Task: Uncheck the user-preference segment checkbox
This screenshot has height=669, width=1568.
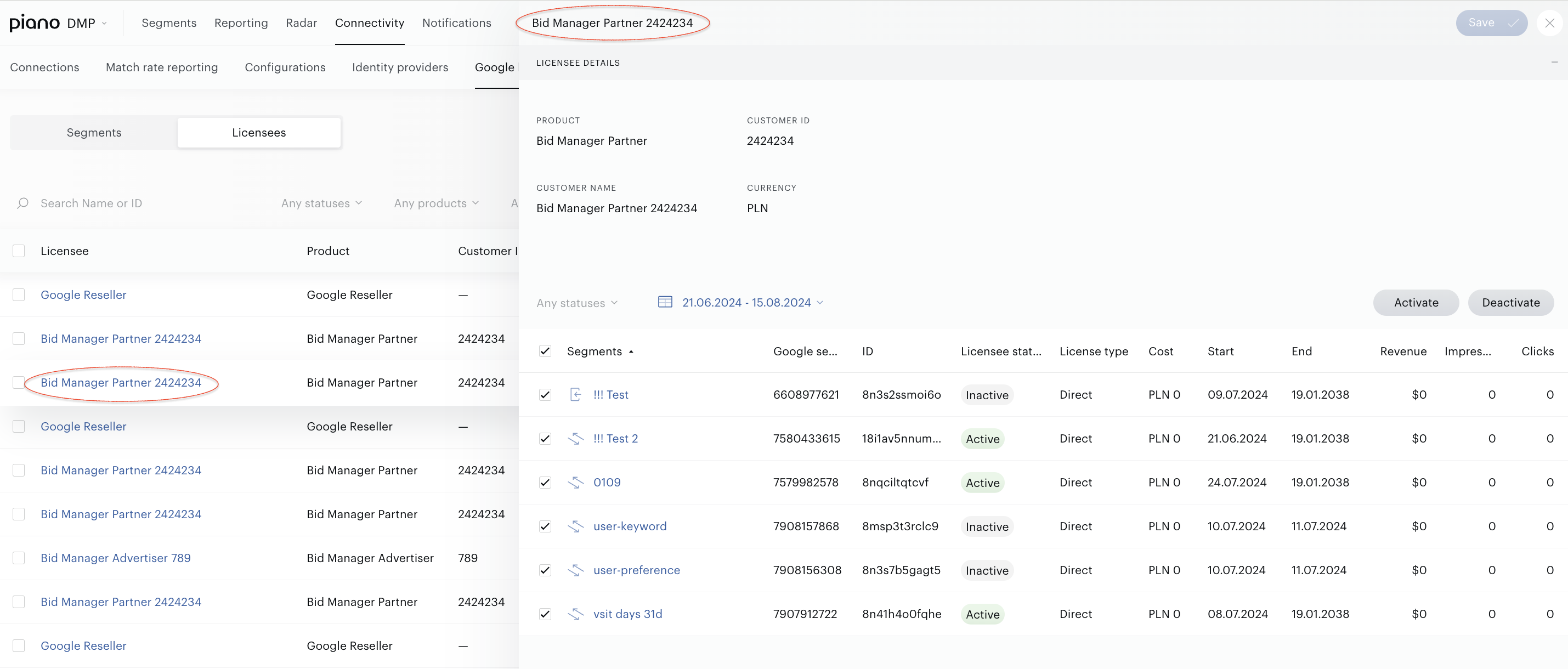Action: (x=545, y=570)
